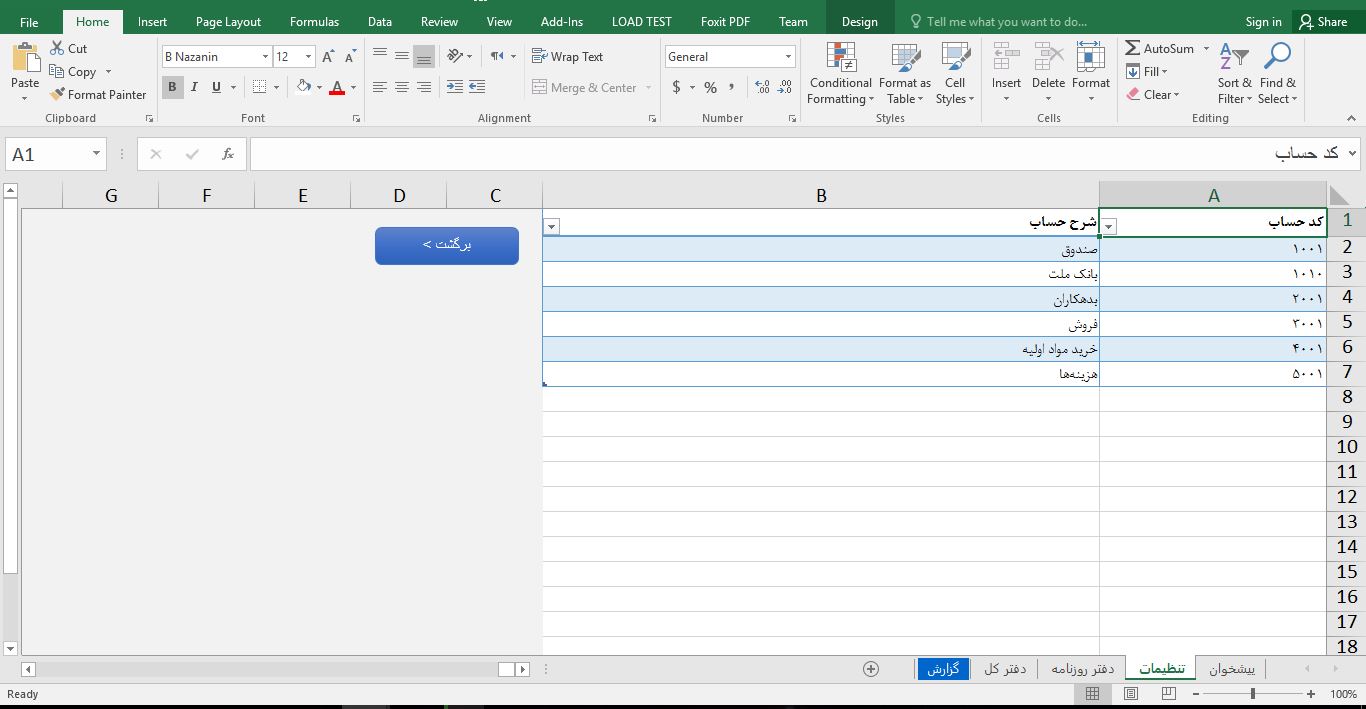
Task: Apply the fill color bucket
Action: point(304,87)
